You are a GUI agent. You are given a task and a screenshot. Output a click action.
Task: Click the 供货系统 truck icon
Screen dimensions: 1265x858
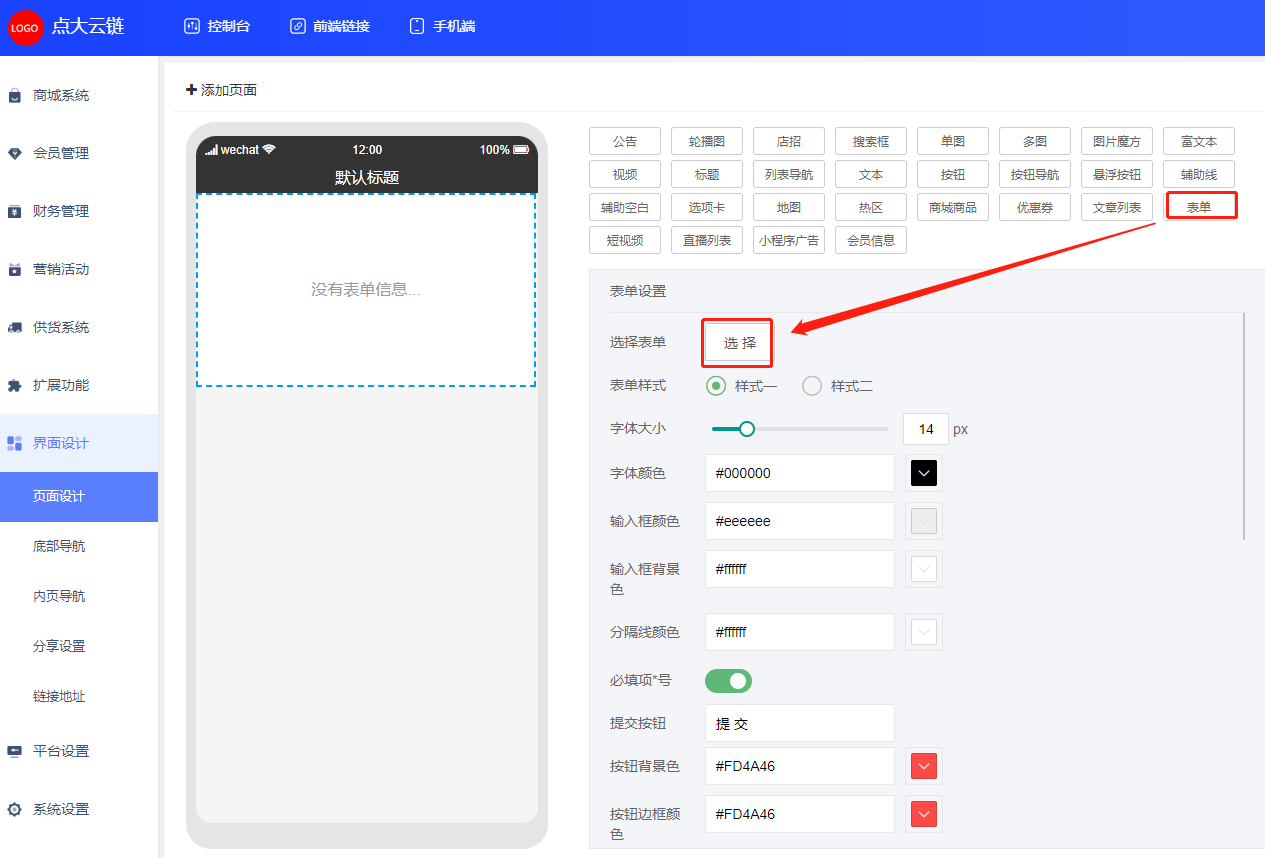click(15, 328)
